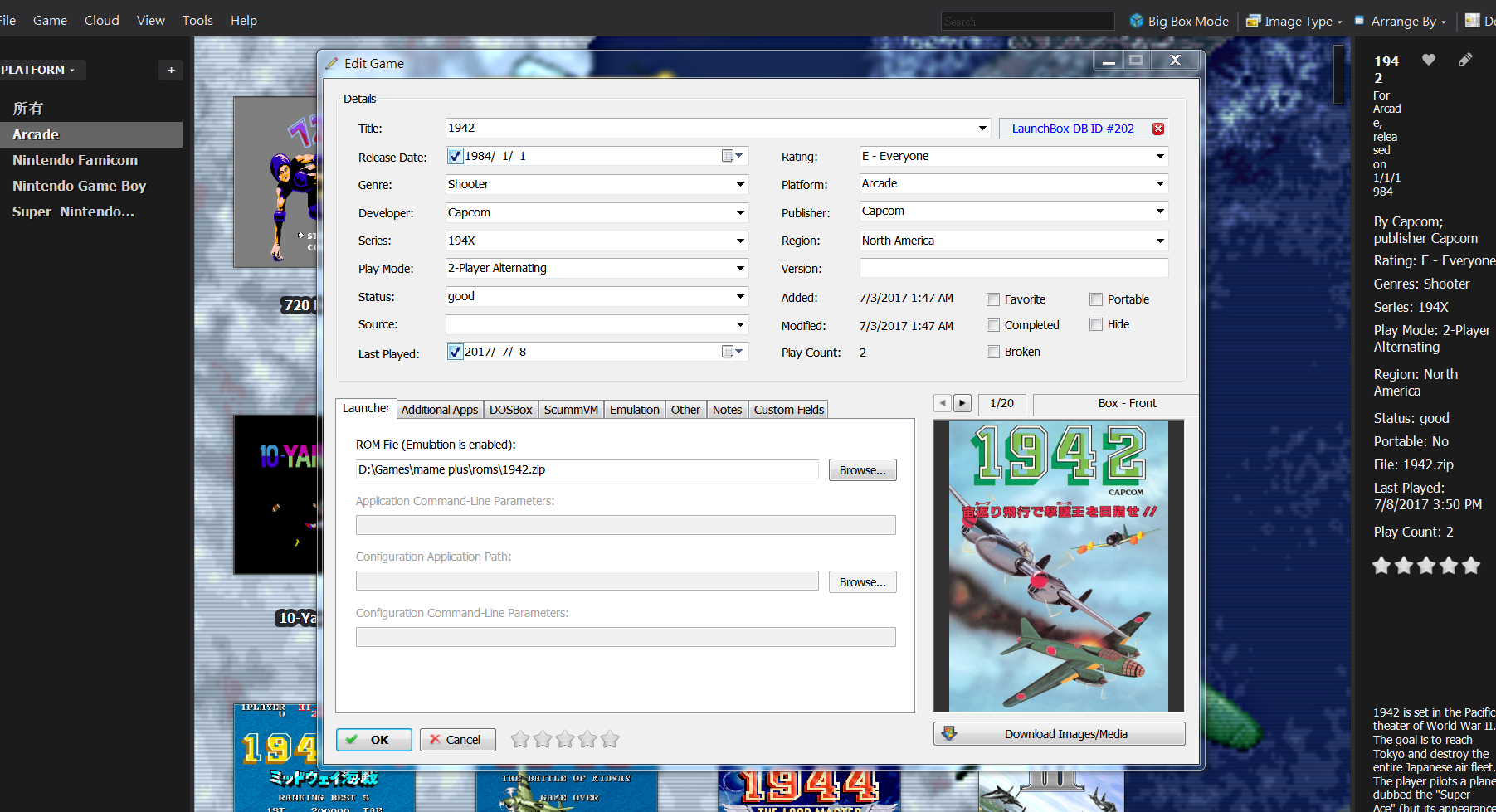Screen dimensions: 1496x812
Task: Expand the Platform dropdown
Action: [x=1160, y=183]
